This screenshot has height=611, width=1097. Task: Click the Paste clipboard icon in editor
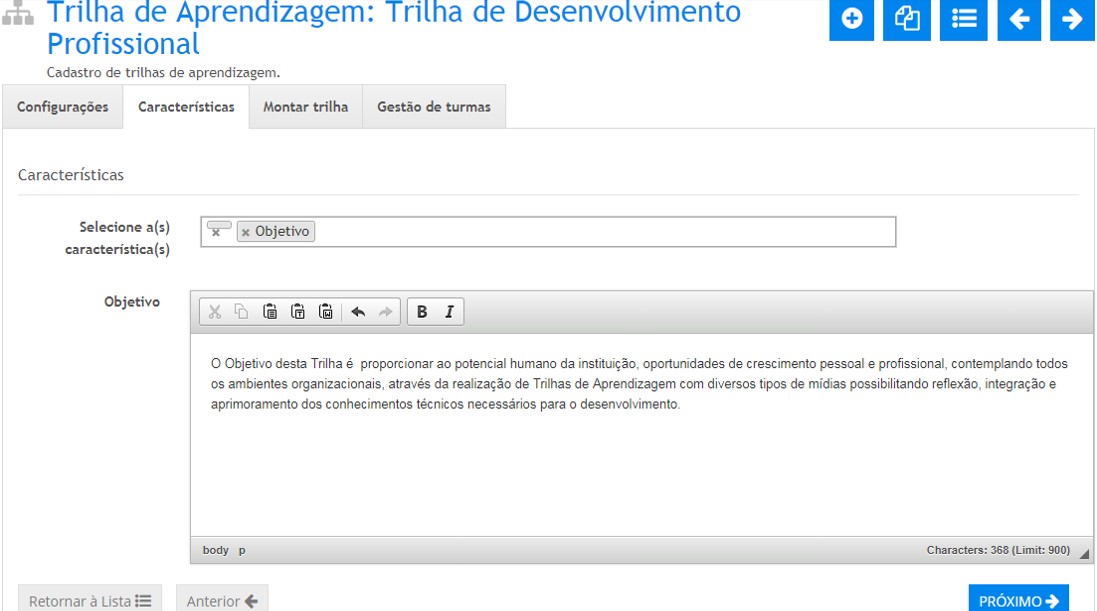tap(269, 312)
